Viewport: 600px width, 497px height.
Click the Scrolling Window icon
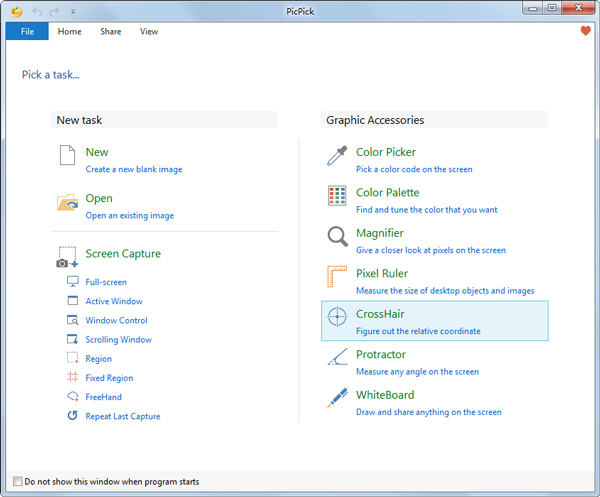[x=73, y=339]
